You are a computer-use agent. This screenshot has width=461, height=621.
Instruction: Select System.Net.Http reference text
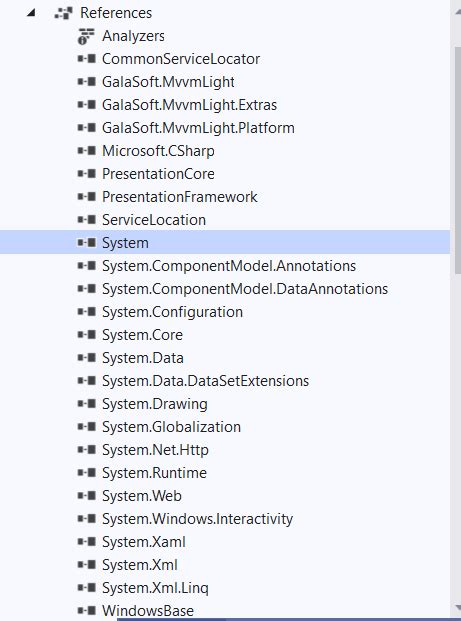click(x=155, y=450)
